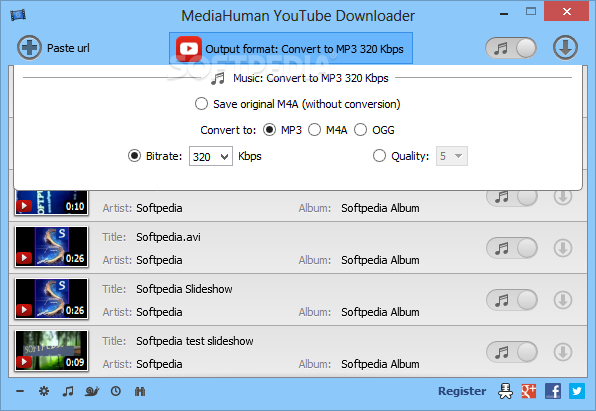Open the 320 Kbps bitrate dropdown

211,156
